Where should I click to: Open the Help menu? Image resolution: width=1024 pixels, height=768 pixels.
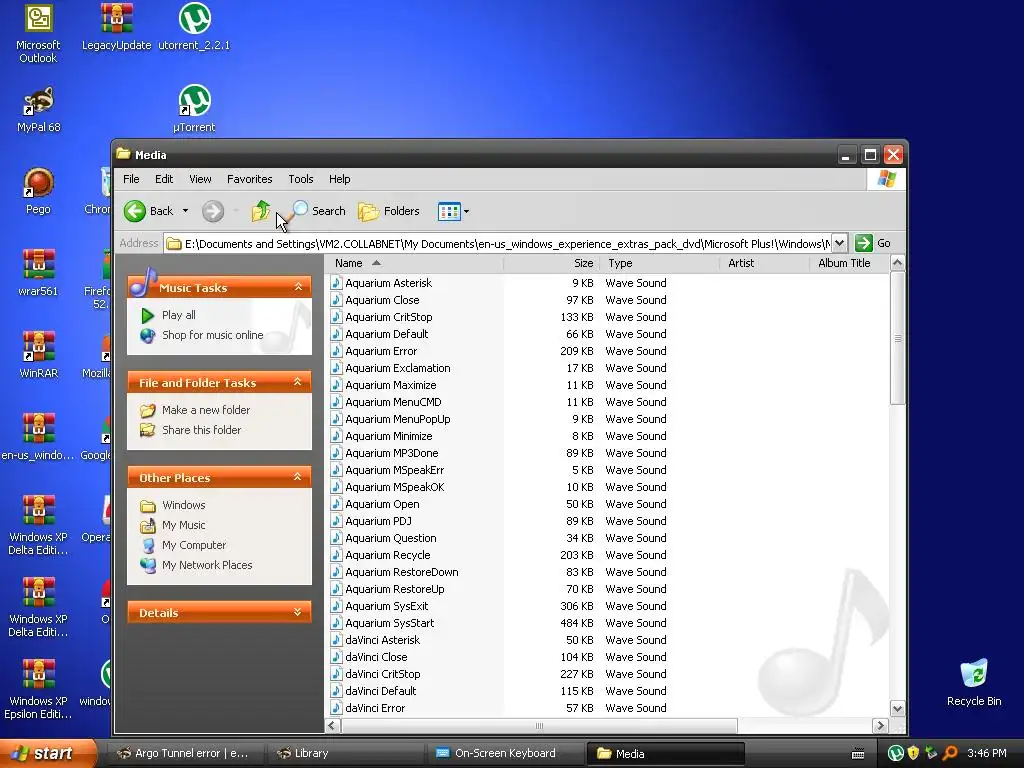pyautogui.click(x=340, y=179)
